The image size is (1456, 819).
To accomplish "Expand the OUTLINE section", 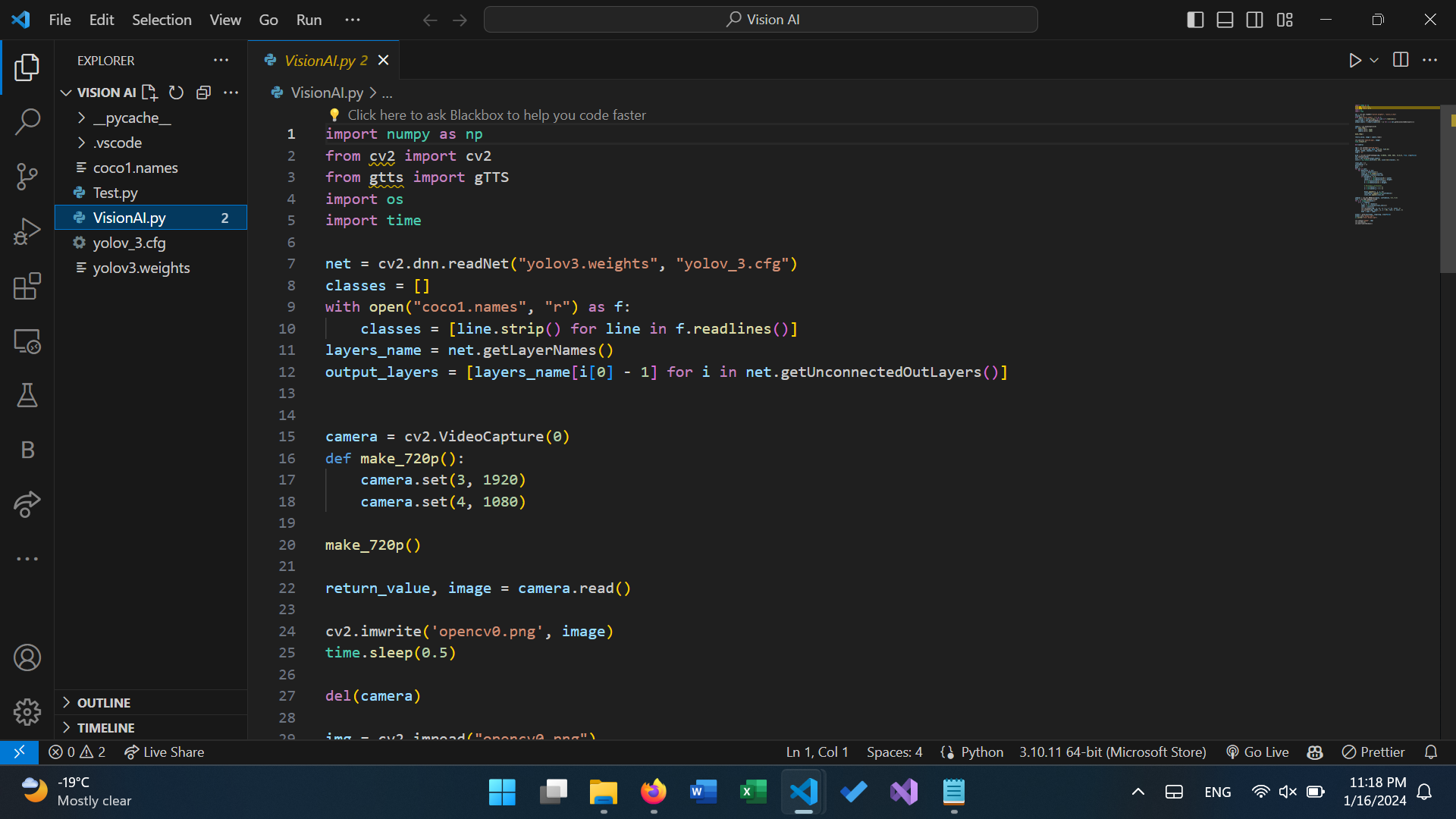I will click(104, 703).
